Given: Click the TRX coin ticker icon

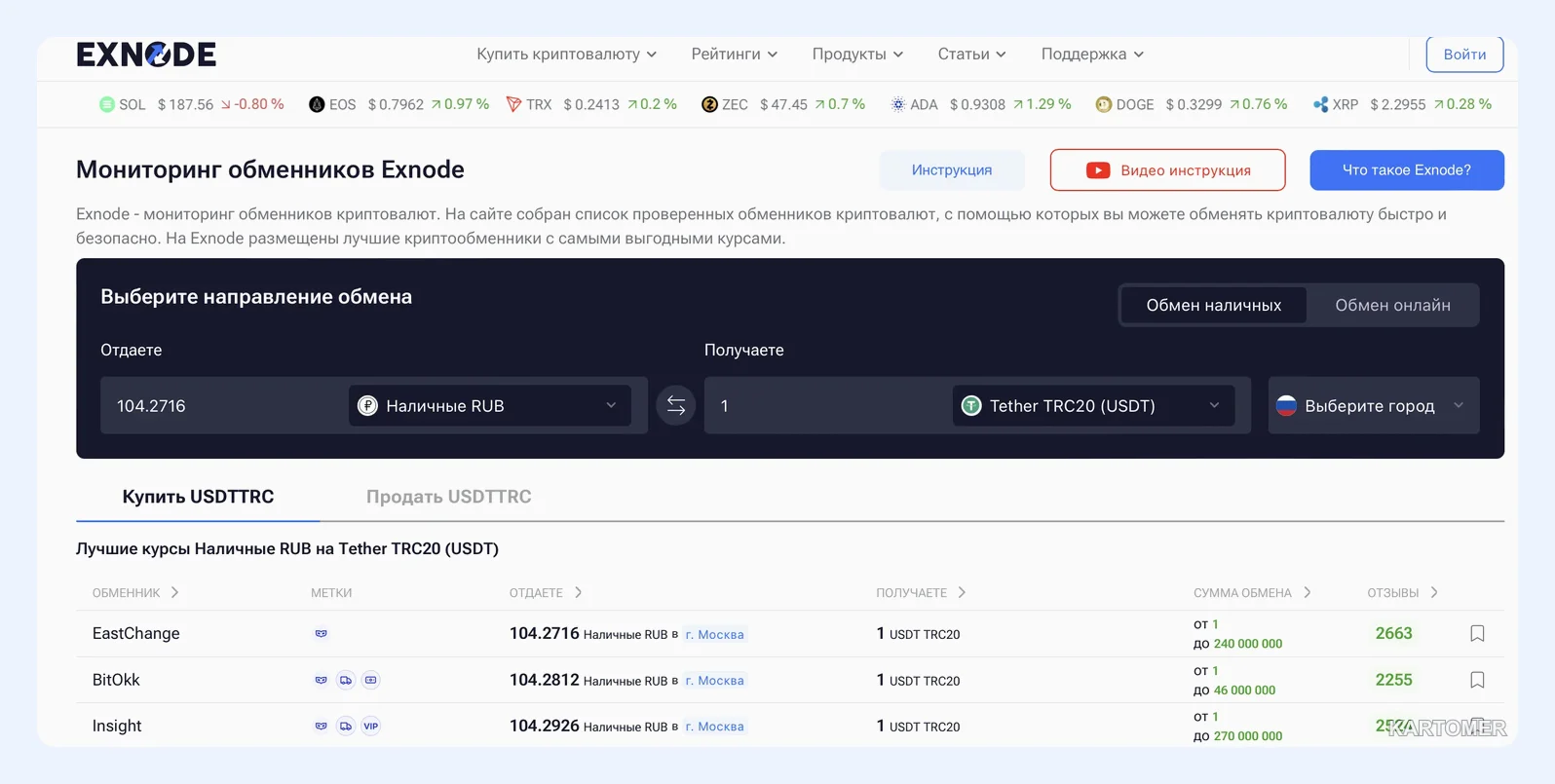Looking at the screenshot, I should [513, 104].
